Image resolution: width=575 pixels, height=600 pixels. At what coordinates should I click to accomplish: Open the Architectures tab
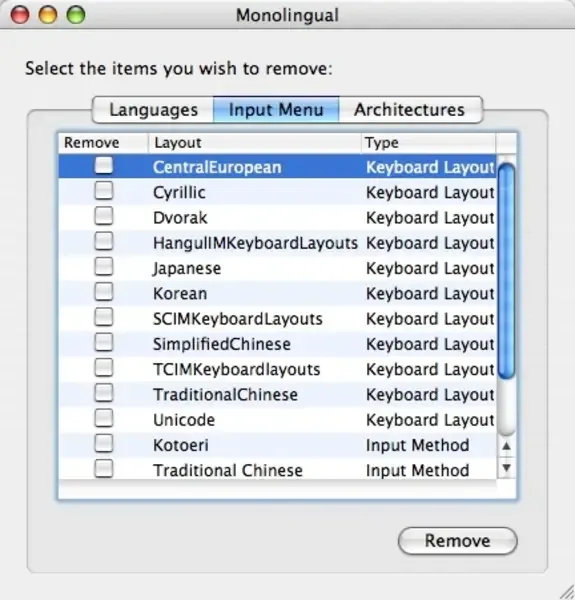tap(410, 110)
